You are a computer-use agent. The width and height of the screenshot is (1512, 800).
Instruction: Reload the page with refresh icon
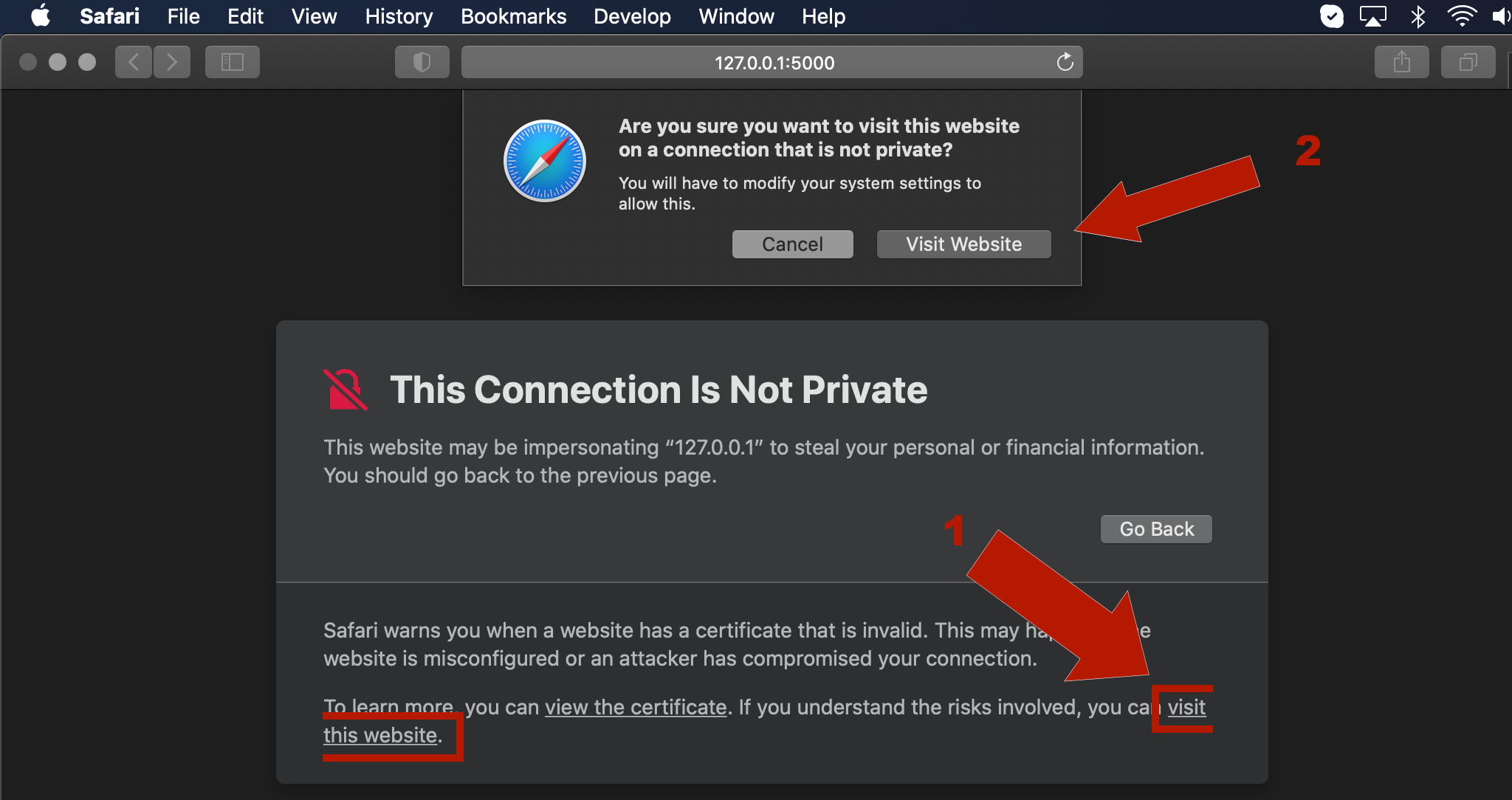coord(1065,62)
